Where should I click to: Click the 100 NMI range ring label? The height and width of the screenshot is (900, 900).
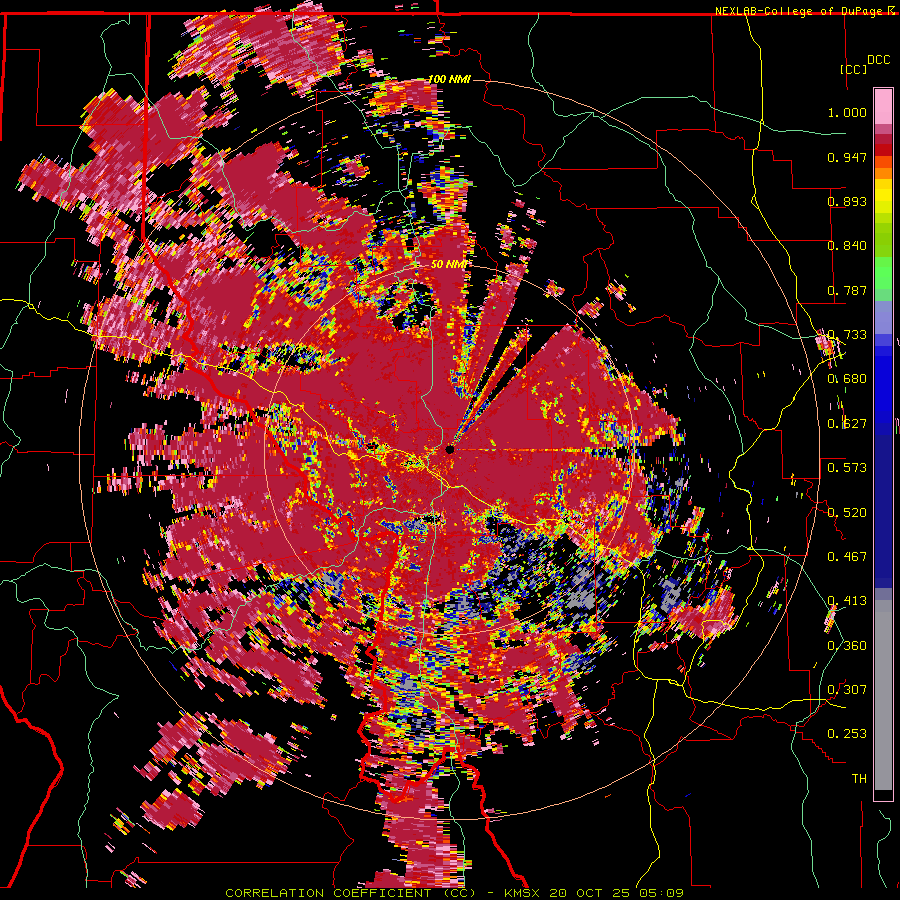pyautogui.click(x=449, y=79)
